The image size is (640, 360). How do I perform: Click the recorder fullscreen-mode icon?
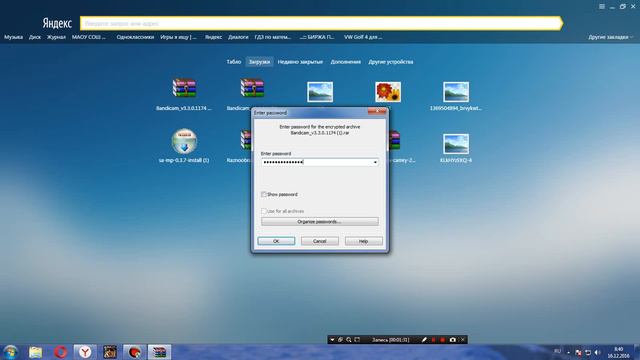tap(357, 340)
